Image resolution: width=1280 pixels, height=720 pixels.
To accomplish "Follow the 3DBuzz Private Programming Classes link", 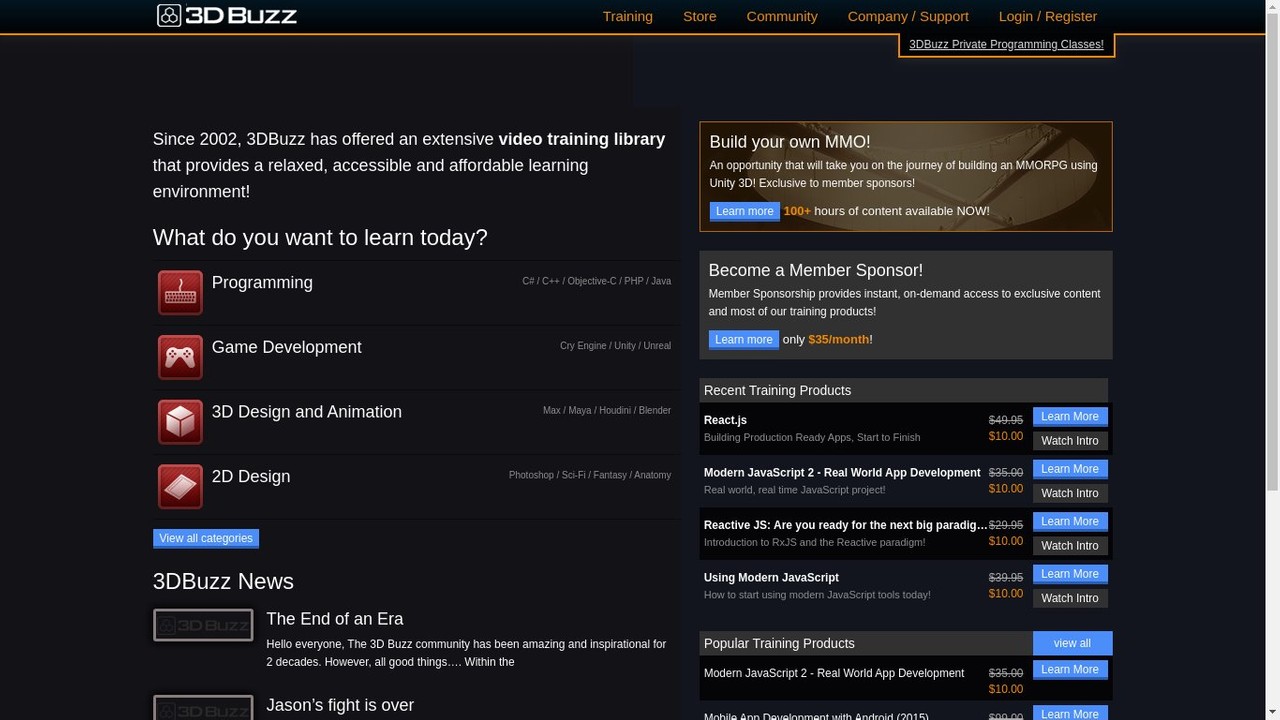I will pyautogui.click(x=1006, y=44).
